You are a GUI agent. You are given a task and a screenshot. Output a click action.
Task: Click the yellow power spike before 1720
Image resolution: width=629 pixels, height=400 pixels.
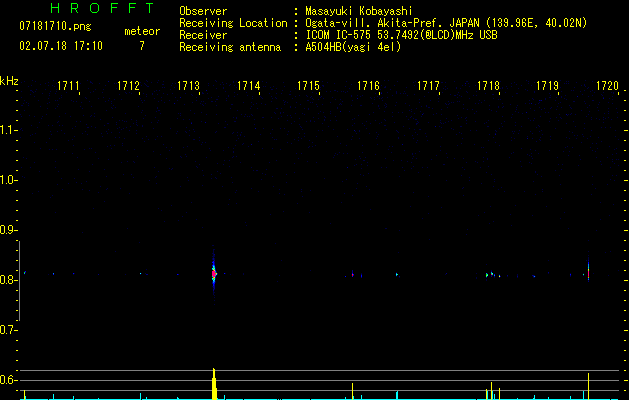(x=588, y=386)
